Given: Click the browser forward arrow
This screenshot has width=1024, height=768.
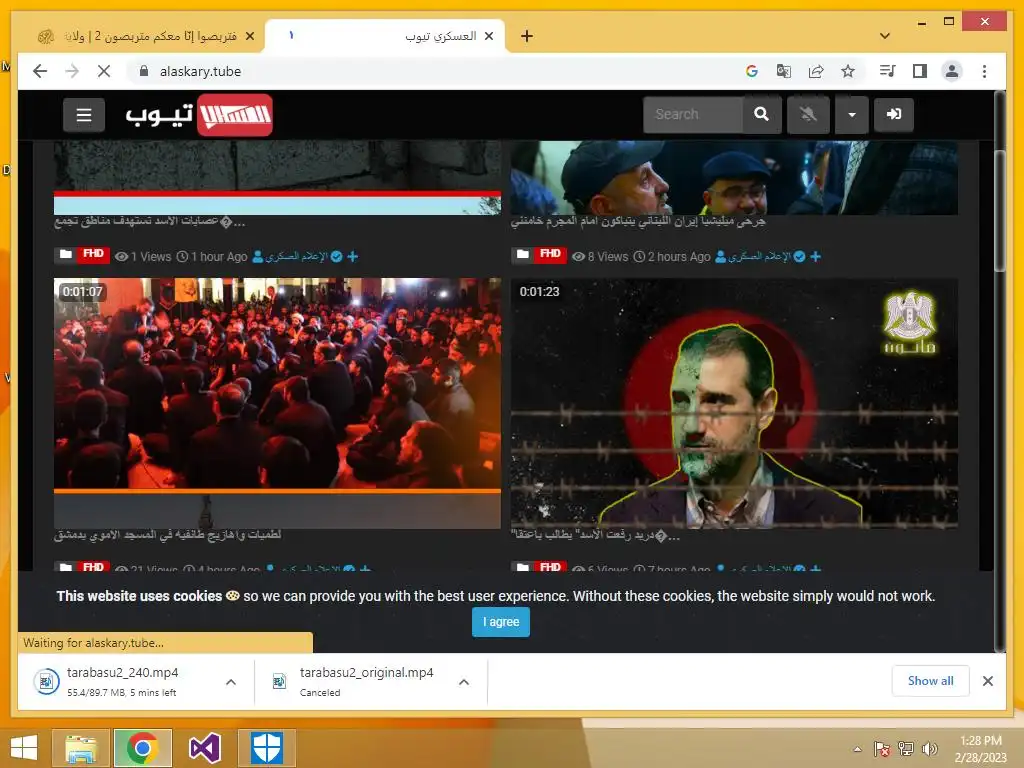Looking at the screenshot, I should pyautogui.click(x=72, y=71).
